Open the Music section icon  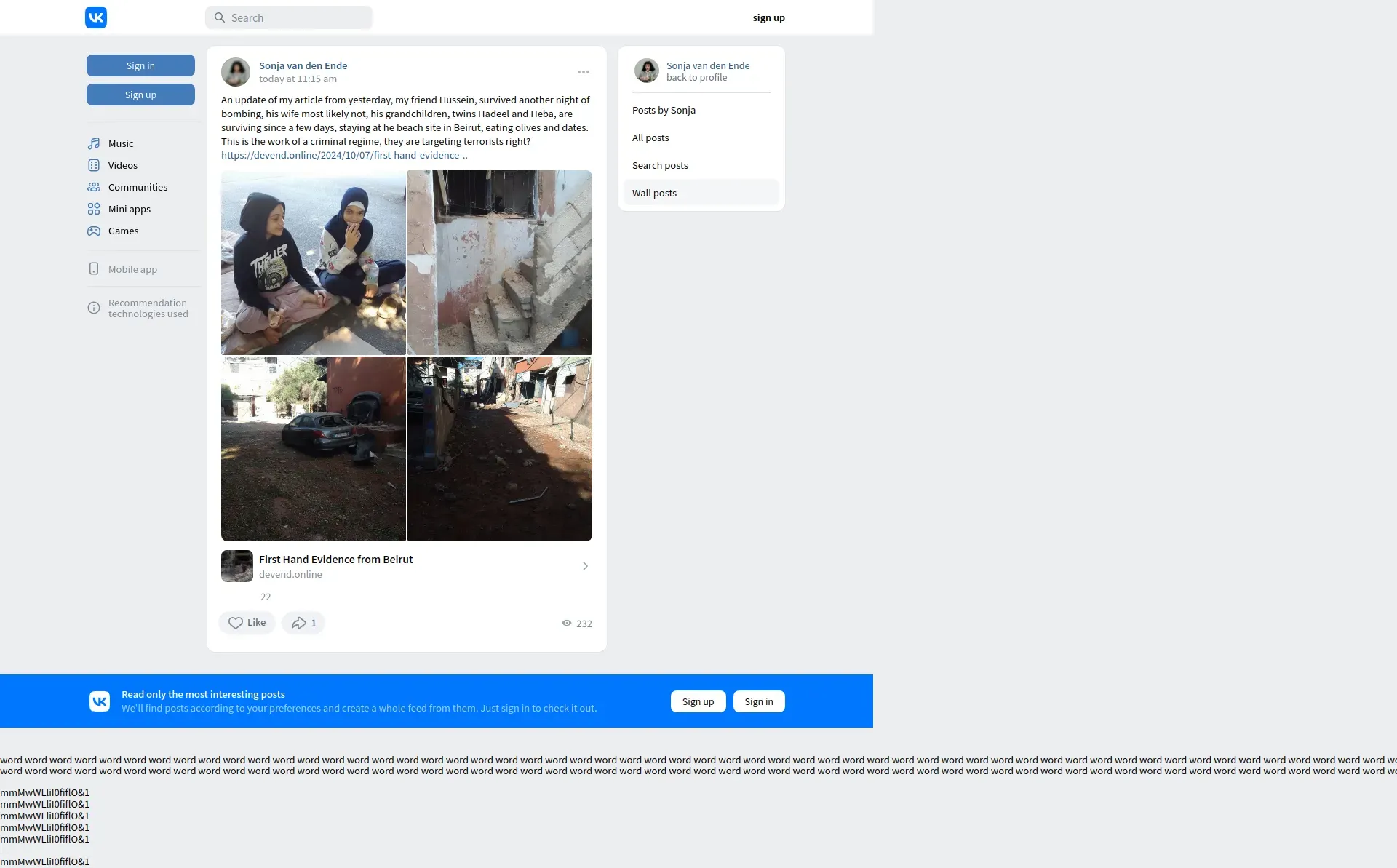point(94,143)
